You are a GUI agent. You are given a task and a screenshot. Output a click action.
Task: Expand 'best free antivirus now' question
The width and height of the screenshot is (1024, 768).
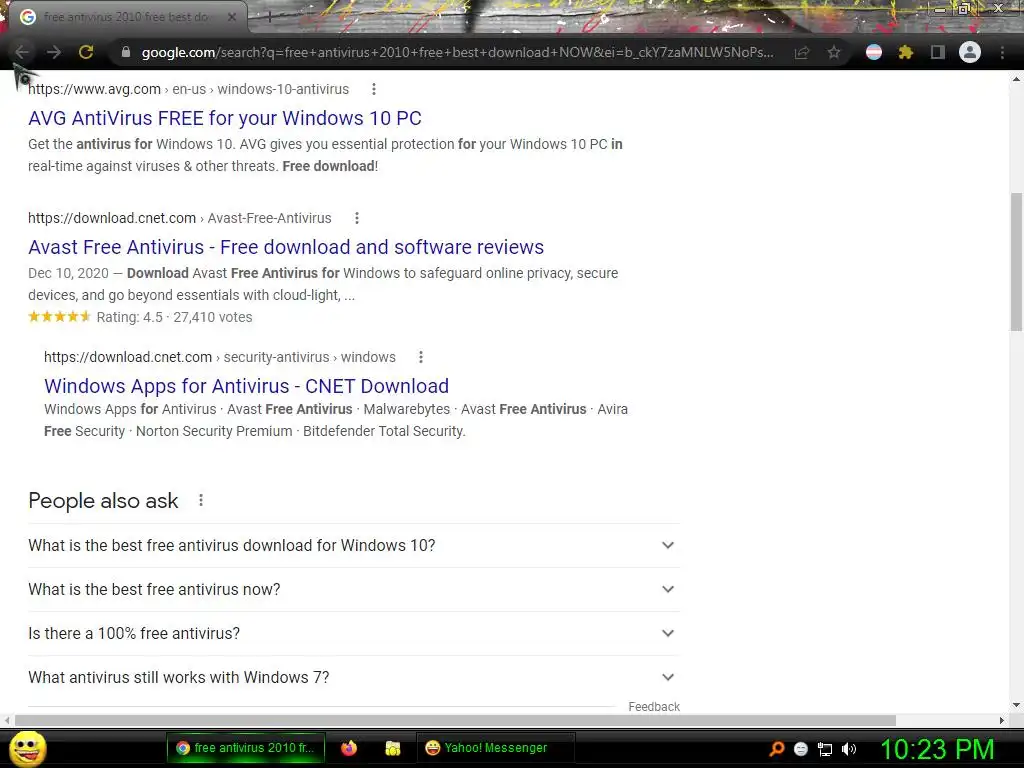coord(353,589)
